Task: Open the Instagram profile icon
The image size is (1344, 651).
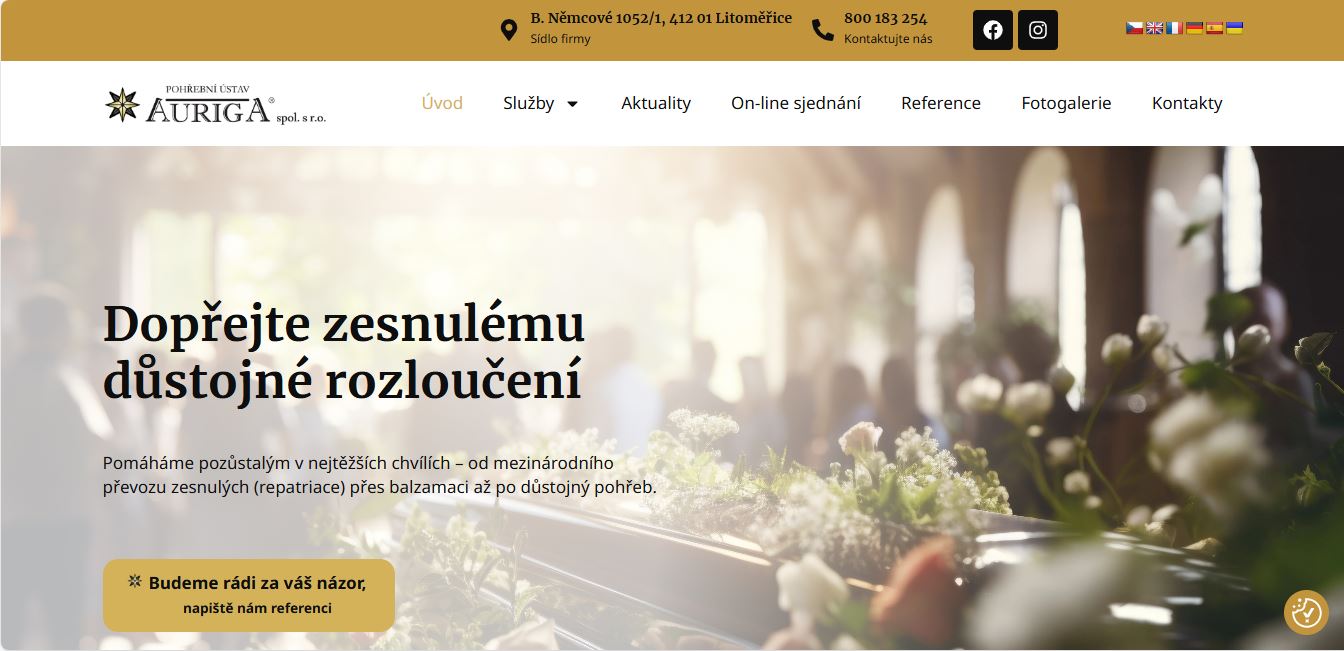Action: 1038,30
